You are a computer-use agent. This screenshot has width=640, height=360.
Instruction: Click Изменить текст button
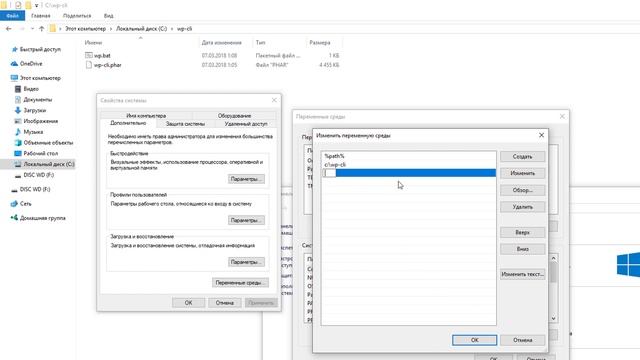point(522,274)
